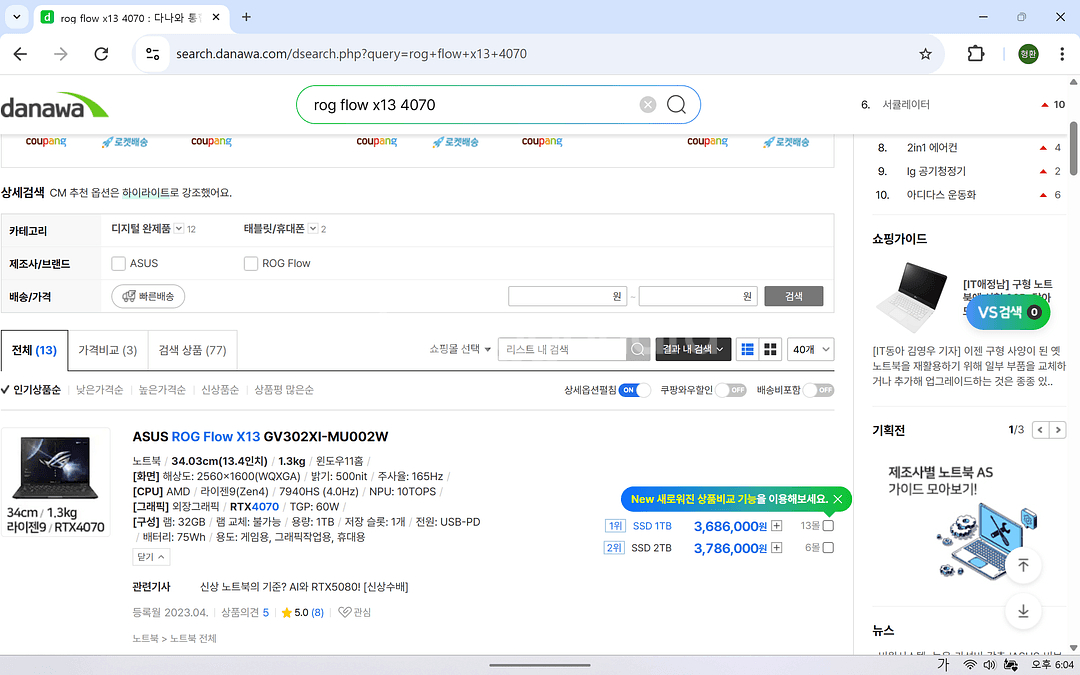Enable 쿠팡와우할인 toggle

click(731, 390)
